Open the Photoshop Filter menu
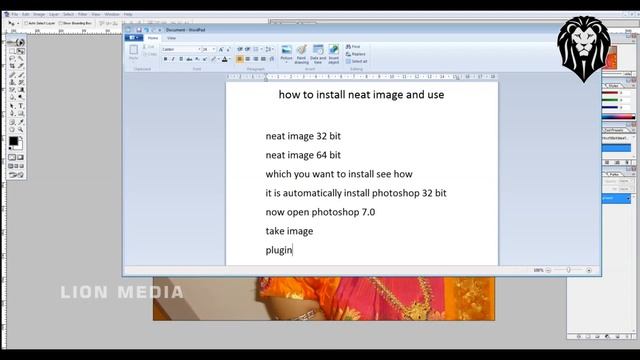 pos(82,14)
